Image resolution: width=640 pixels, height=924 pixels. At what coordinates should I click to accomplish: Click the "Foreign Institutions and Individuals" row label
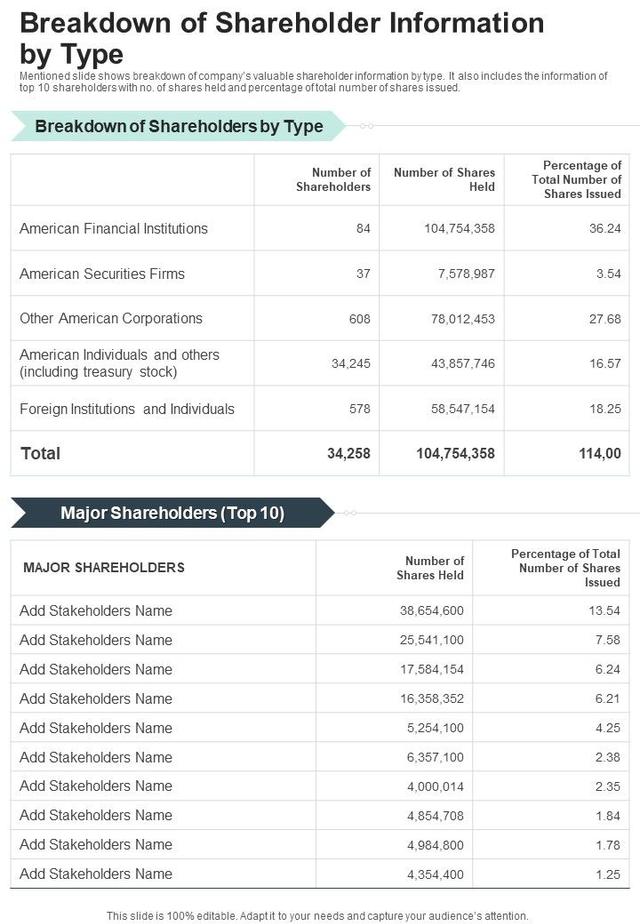(x=127, y=409)
